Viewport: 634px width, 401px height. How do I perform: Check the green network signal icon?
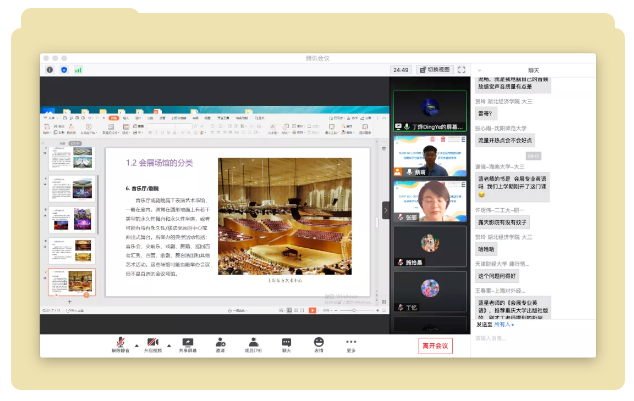78,70
